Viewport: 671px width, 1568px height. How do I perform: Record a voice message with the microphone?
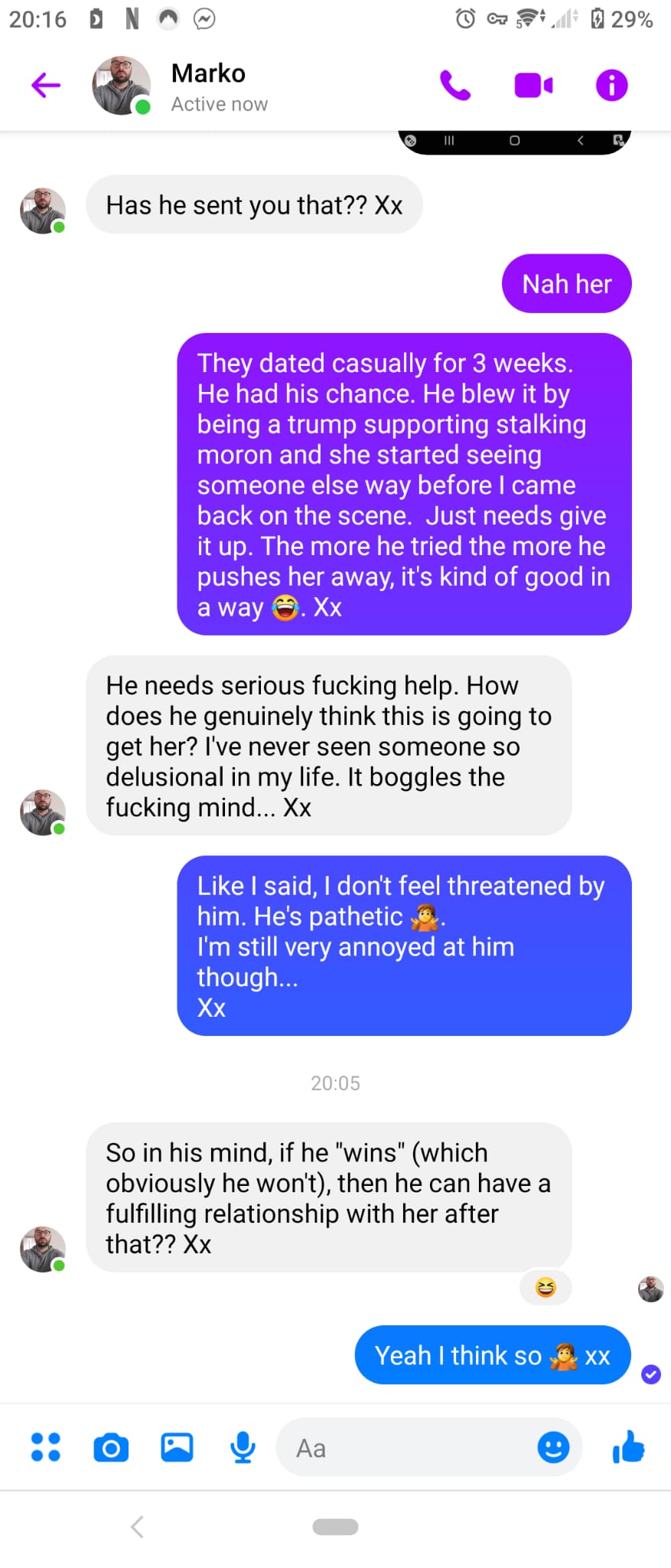point(243,1447)
